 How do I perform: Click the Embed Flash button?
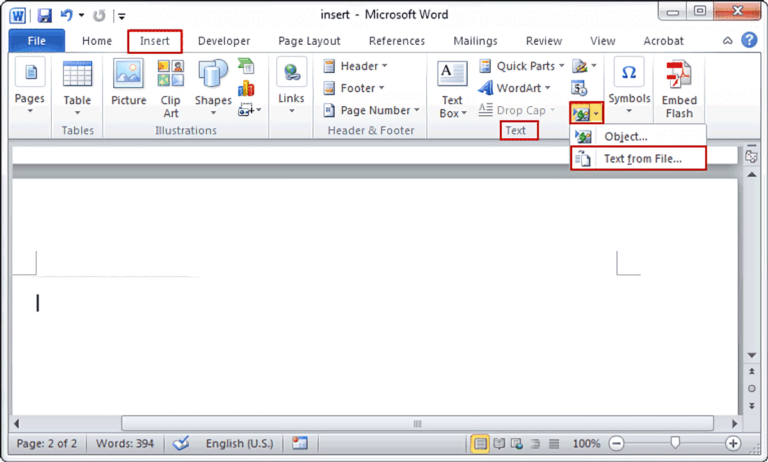(x=679, y=89)
